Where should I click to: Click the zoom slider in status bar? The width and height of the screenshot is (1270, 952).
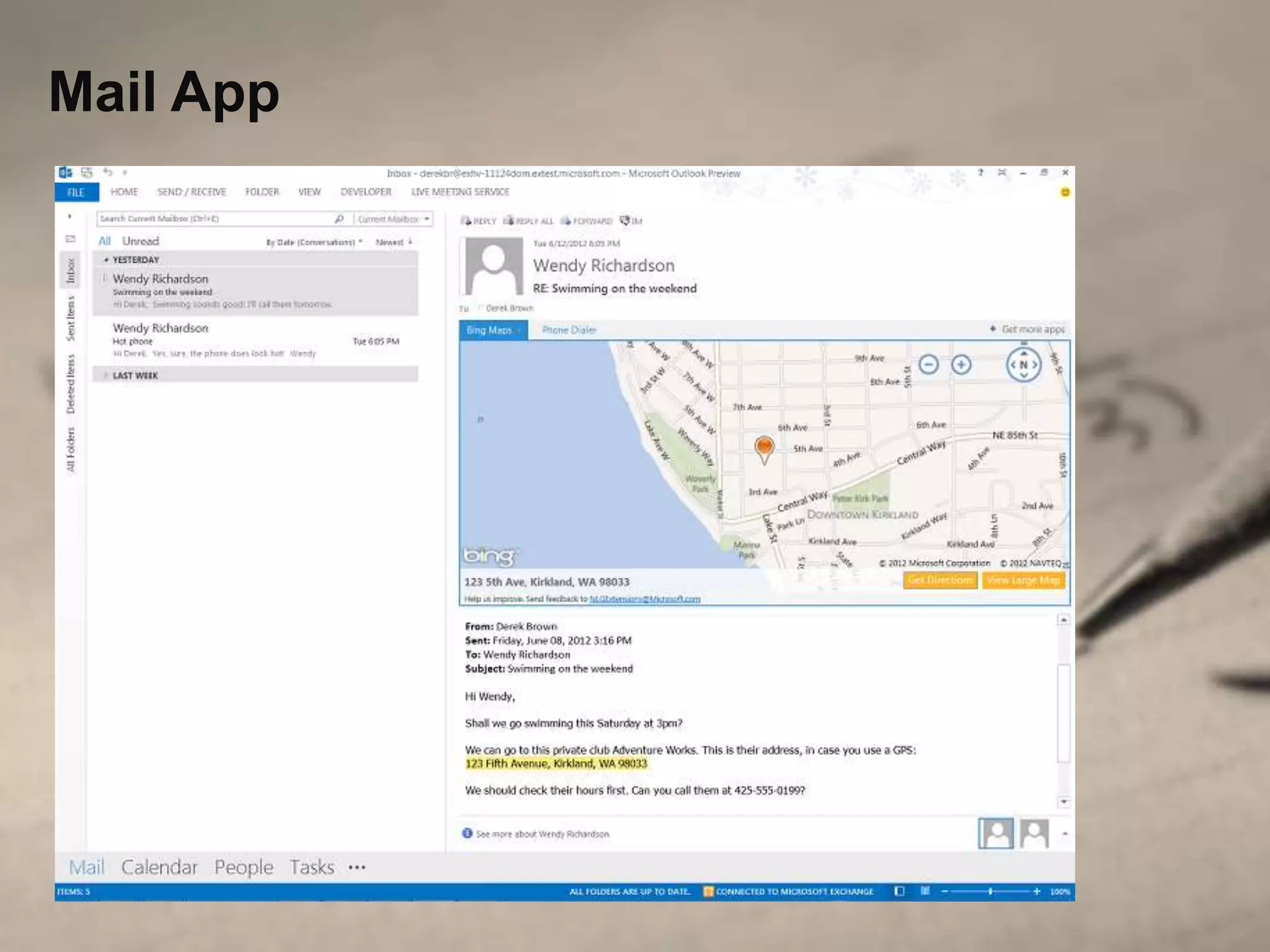pos(990,891)
